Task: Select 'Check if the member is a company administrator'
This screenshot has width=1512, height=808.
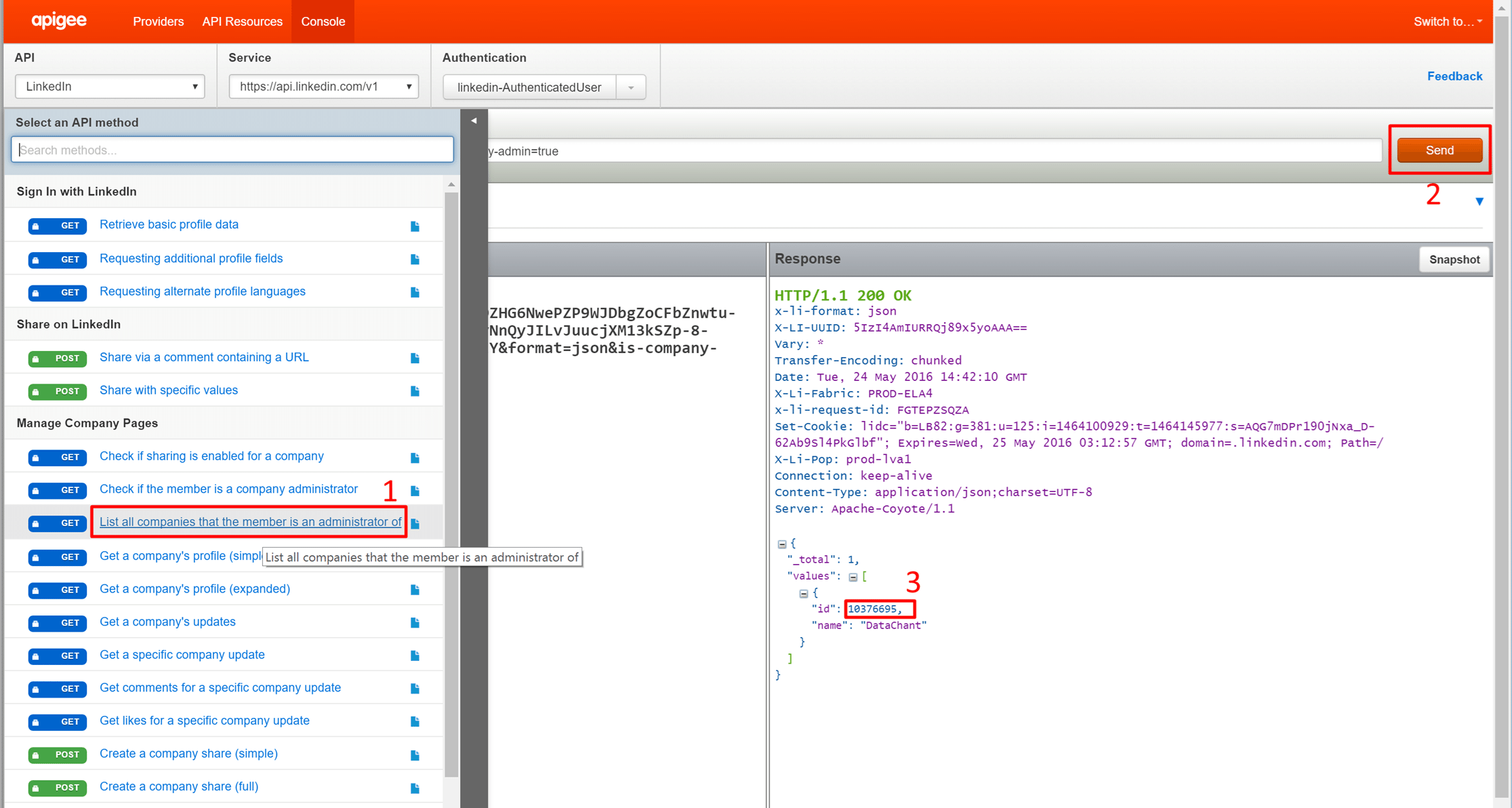Action: (228, 489)
